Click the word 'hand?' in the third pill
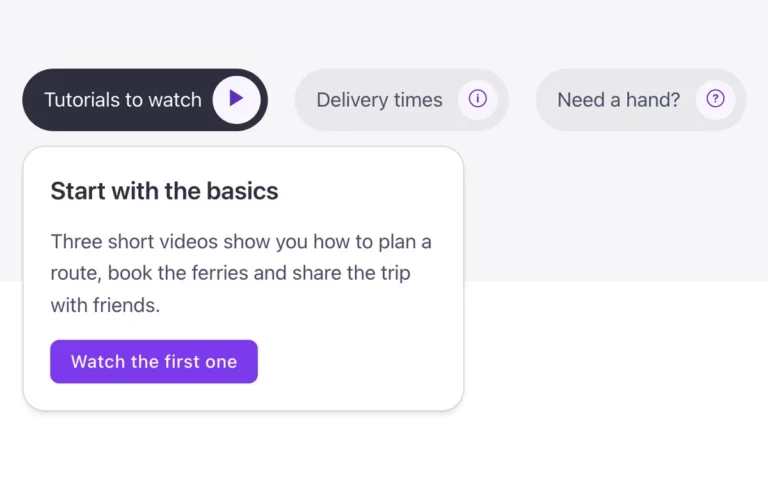The width and height of the screenshot is (768, 480). [653, 100]
